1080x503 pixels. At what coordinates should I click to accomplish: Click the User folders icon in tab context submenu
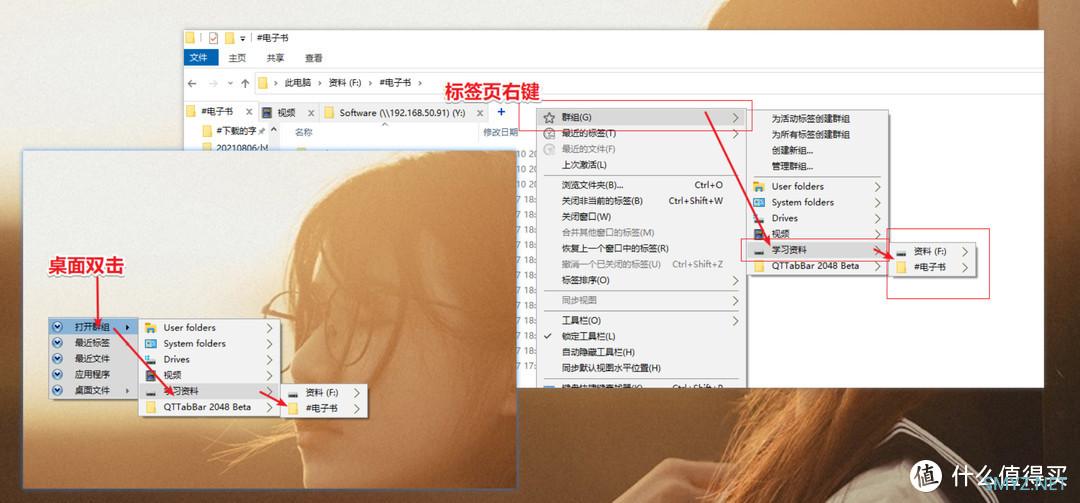pos(759,187)
